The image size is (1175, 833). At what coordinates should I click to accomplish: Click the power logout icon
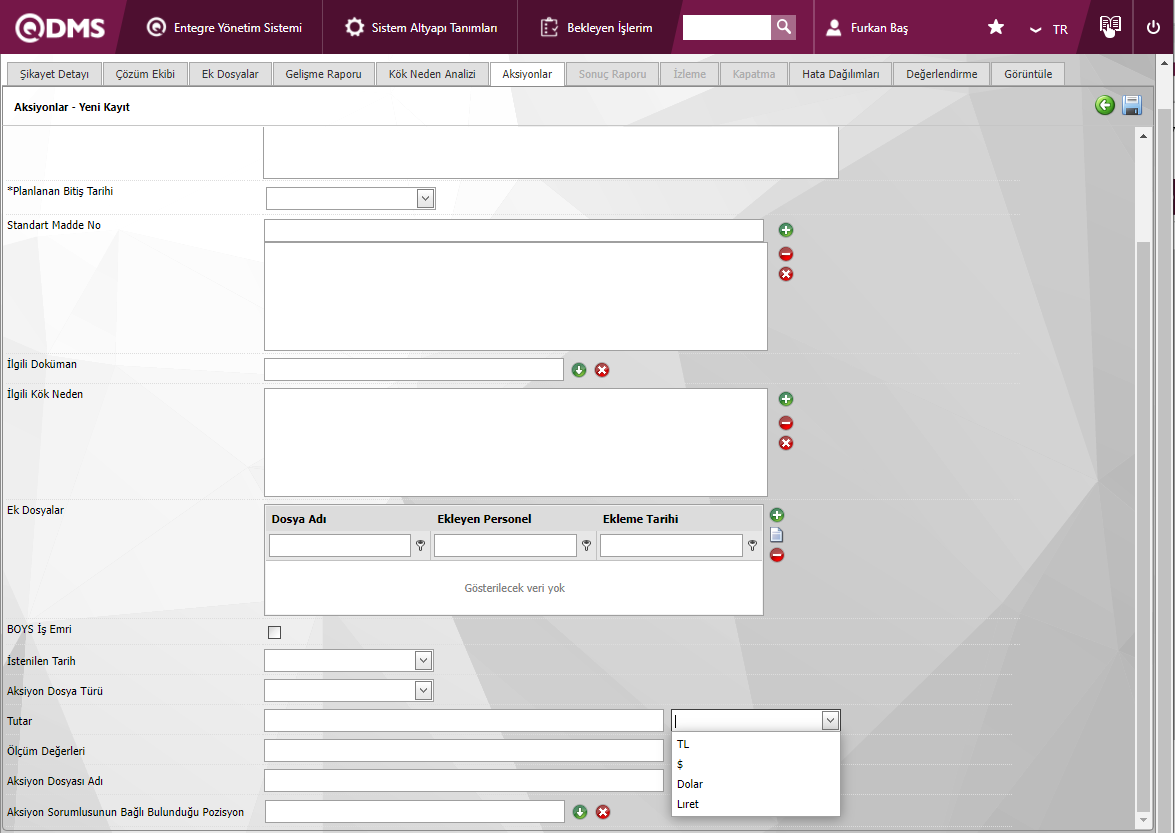point(1153,28)
